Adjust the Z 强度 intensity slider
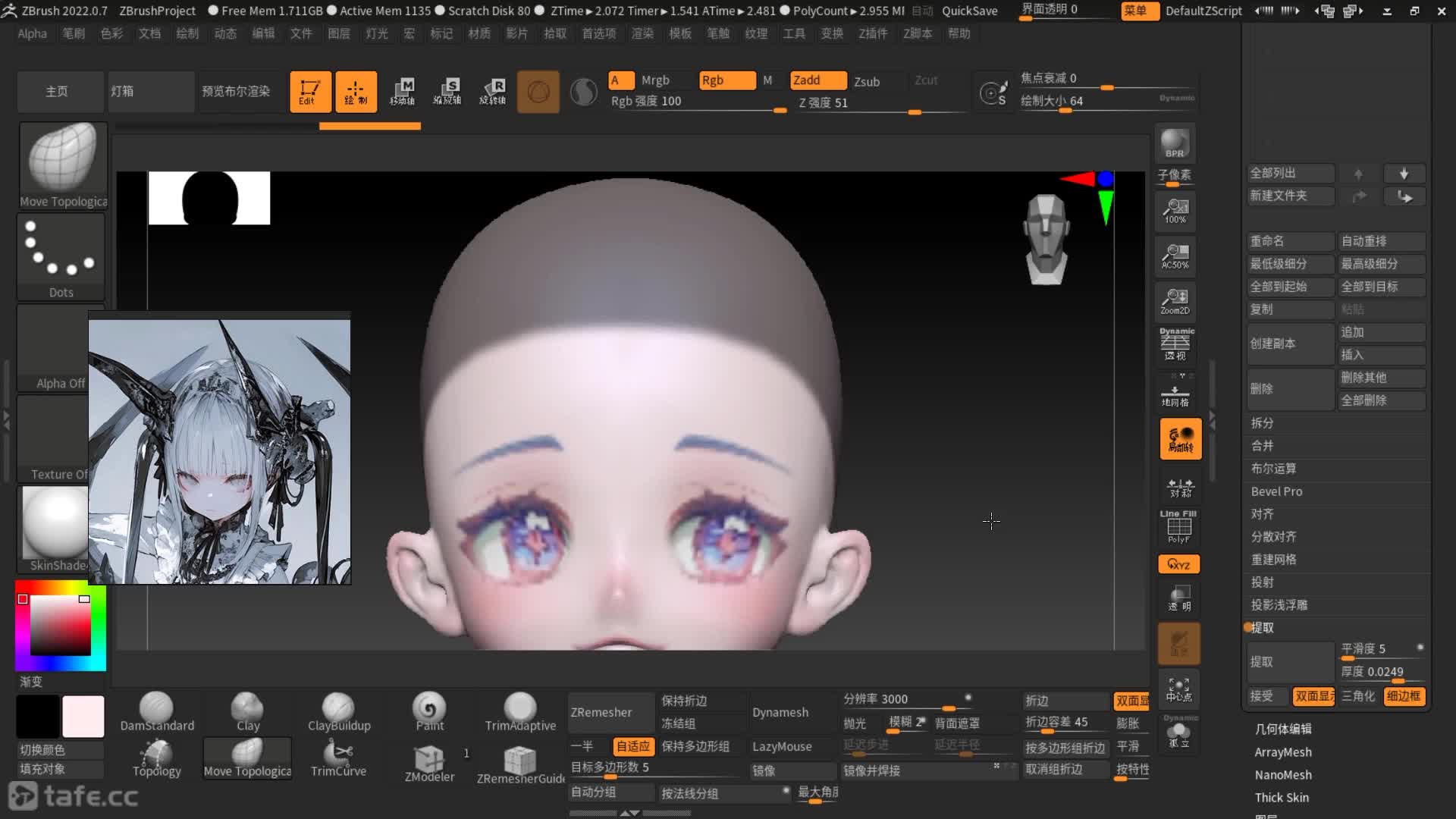Image resolution: width=1456 pixels, height=819 pixels. [882, 103]
